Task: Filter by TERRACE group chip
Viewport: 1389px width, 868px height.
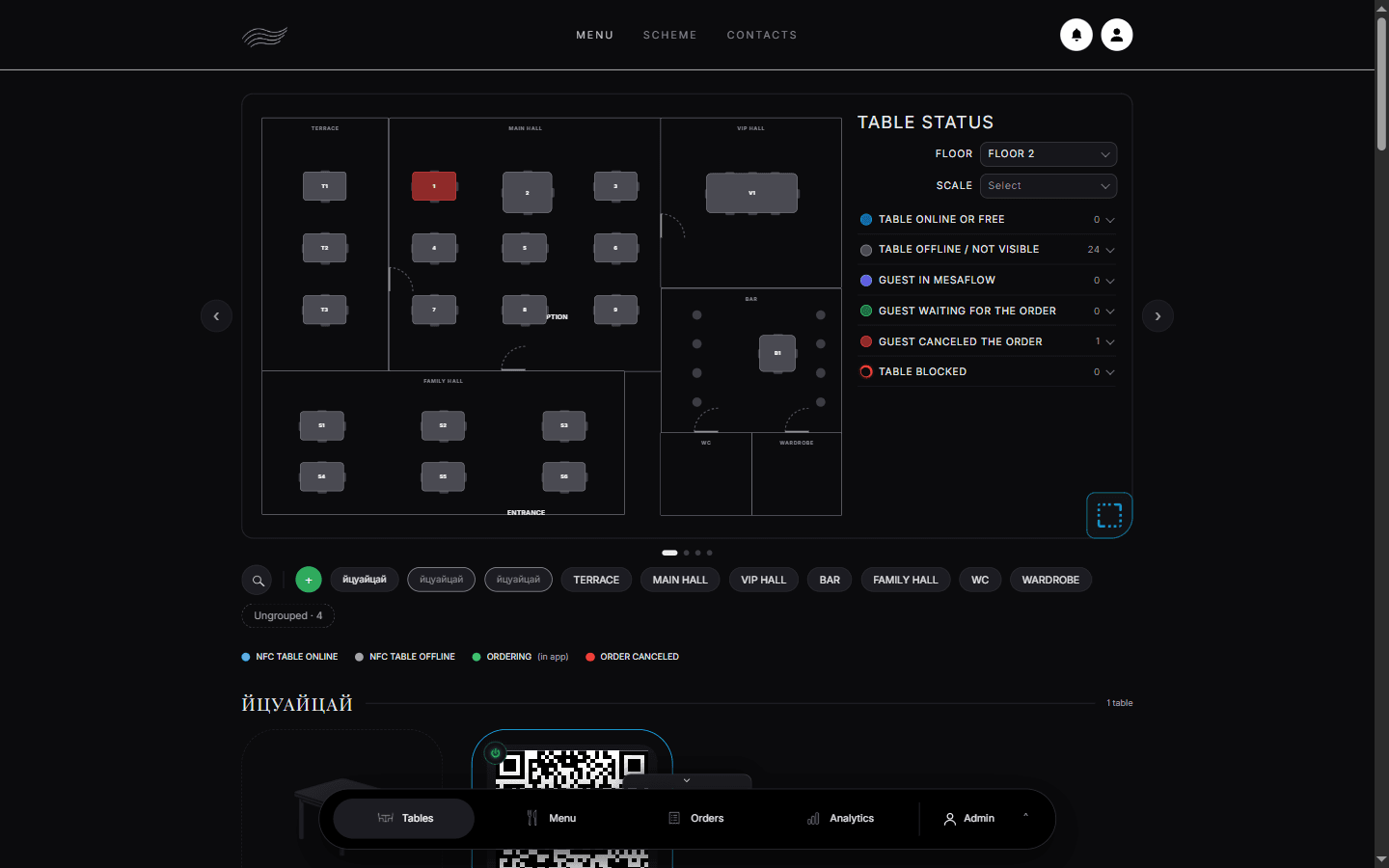Action: coord(596,581)
